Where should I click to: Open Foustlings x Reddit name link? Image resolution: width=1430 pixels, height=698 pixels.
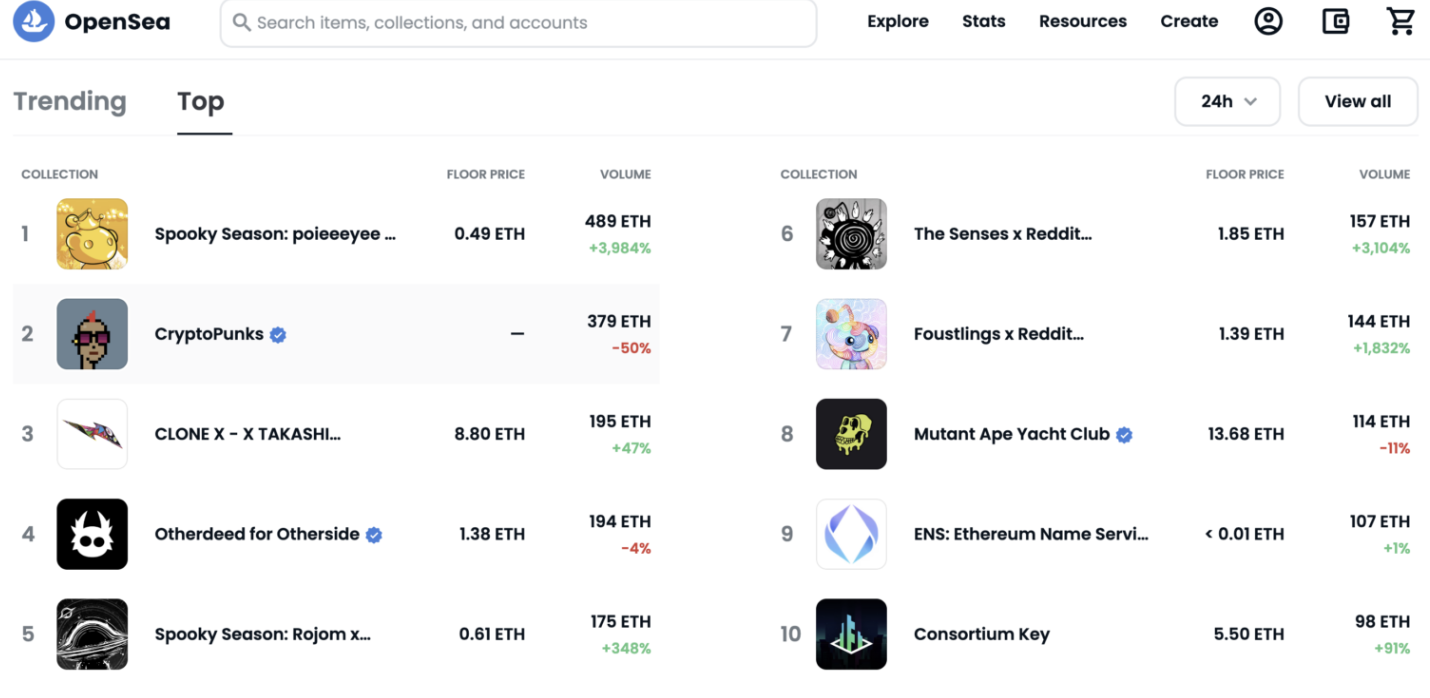pyautogui.click(x=999, y=334)
